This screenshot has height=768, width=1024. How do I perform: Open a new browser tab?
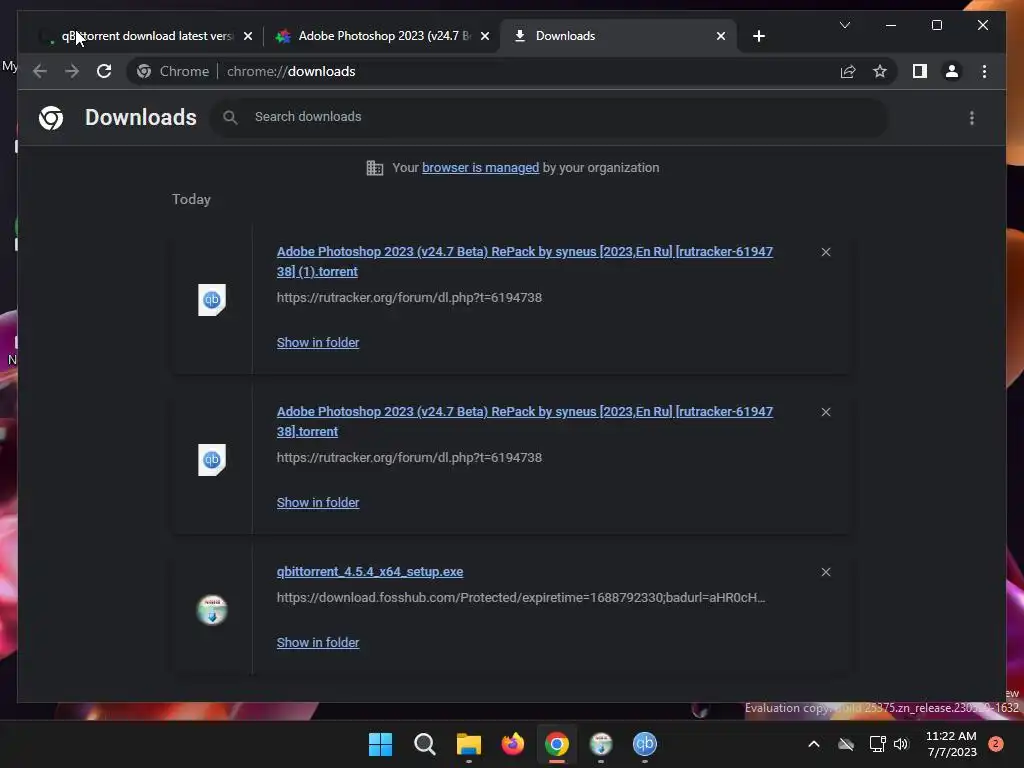click(x=758, y=37)
